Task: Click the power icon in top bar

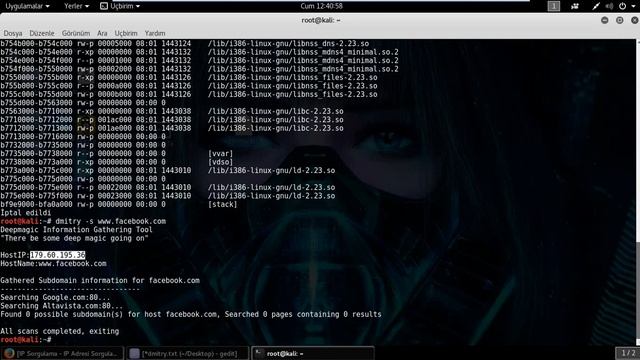Action: point(622,6)
